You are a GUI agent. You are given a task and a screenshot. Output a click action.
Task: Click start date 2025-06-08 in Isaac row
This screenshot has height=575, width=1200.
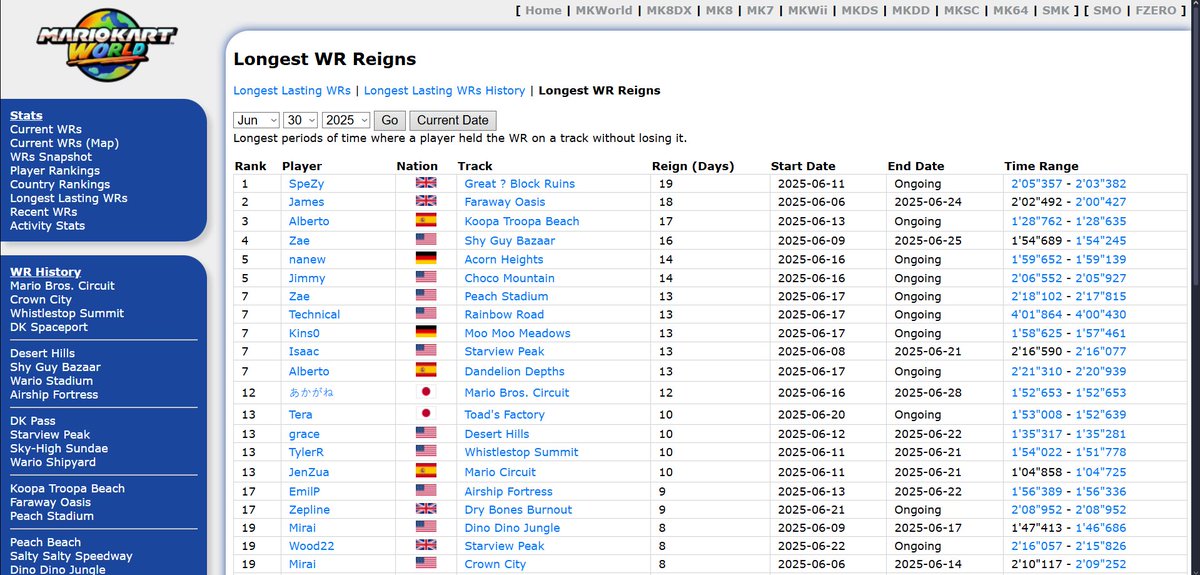(x=811, y=352)
